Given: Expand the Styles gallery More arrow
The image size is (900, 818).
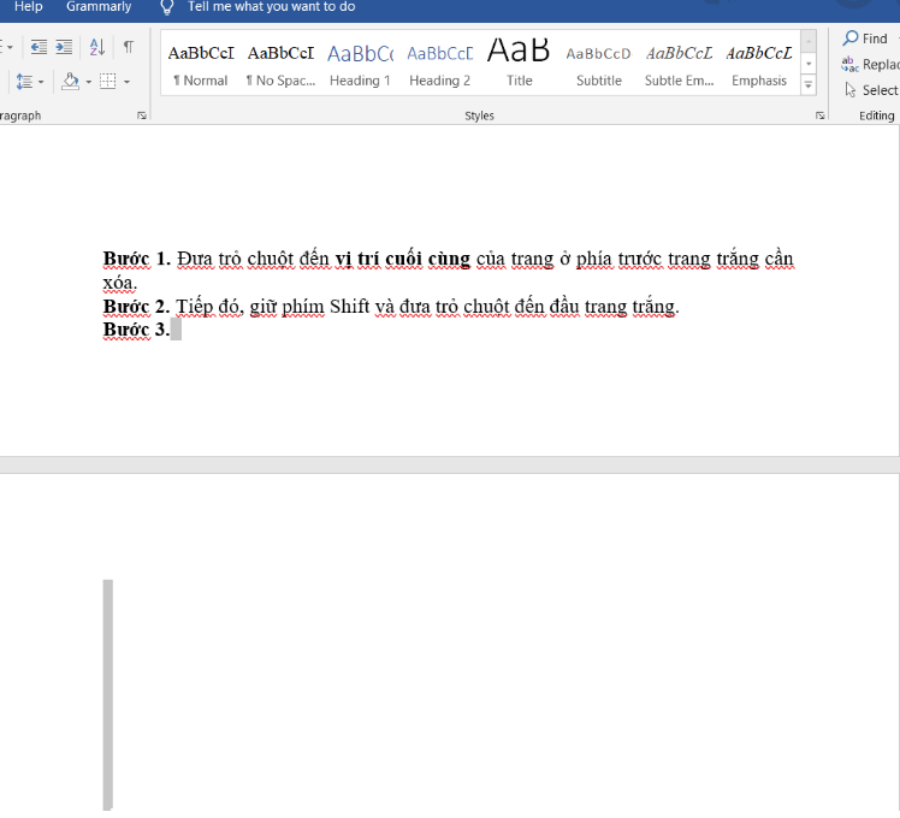Looking at the screenshot, I should pos(808,85).
